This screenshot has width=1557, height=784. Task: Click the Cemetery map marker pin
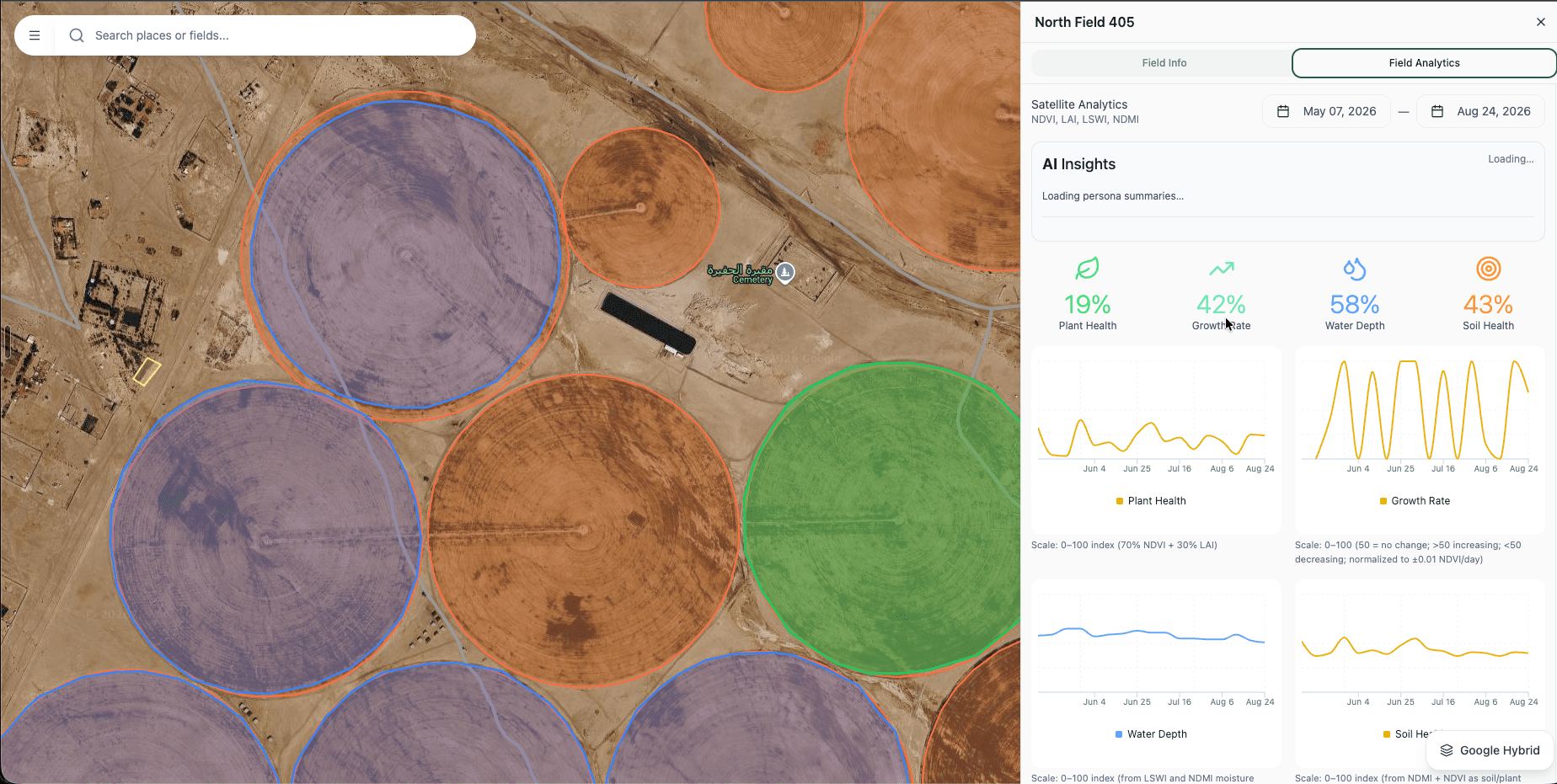point(785,273)
